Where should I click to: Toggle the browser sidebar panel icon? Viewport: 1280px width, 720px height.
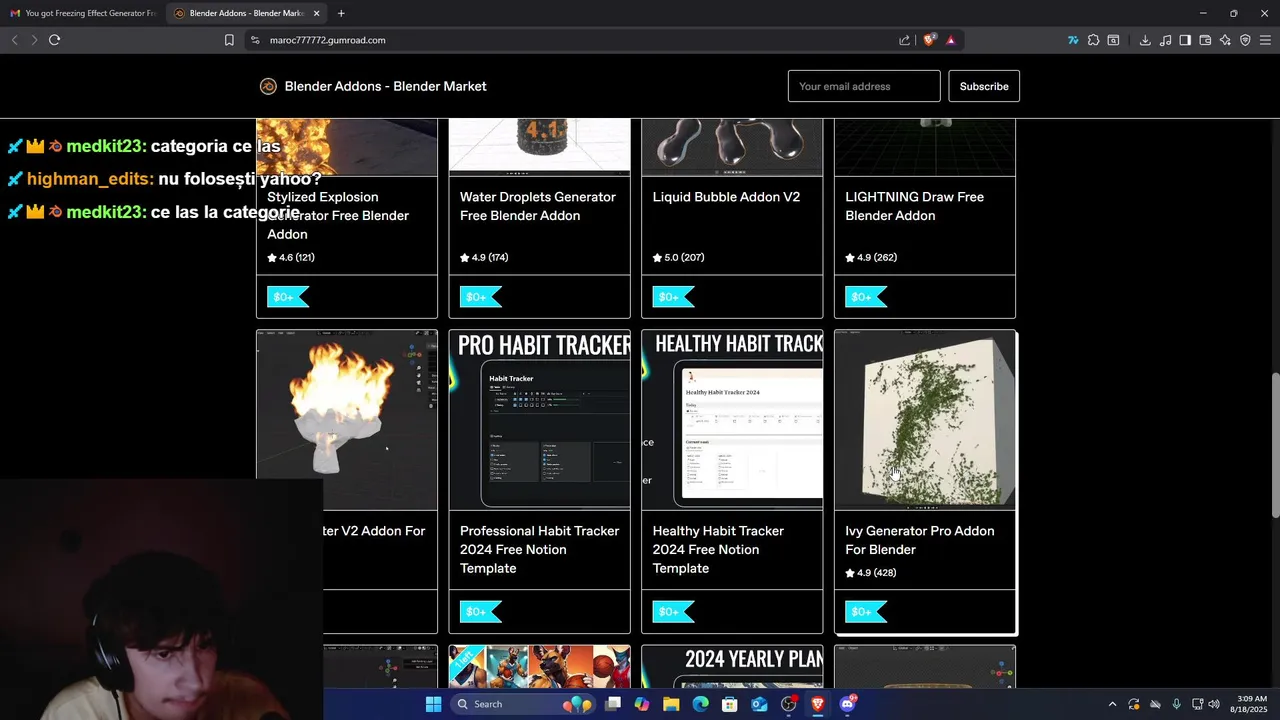[1185, 40]
